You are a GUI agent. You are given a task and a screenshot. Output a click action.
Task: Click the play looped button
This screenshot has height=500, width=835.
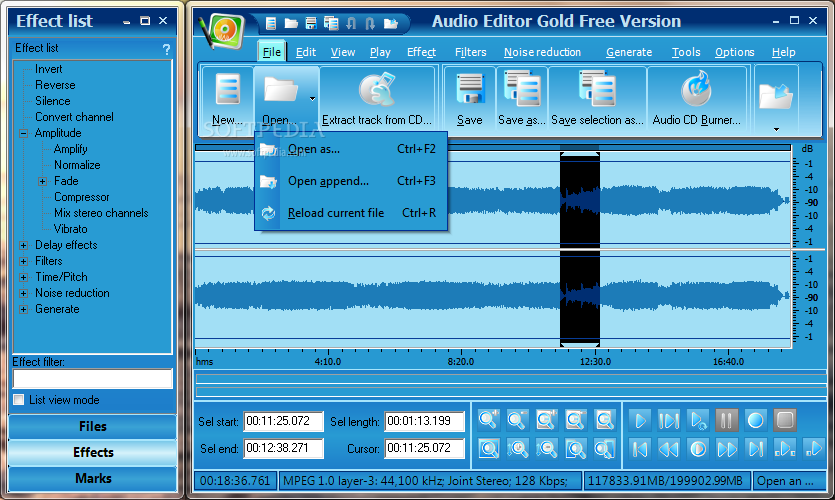pos(698,420)
